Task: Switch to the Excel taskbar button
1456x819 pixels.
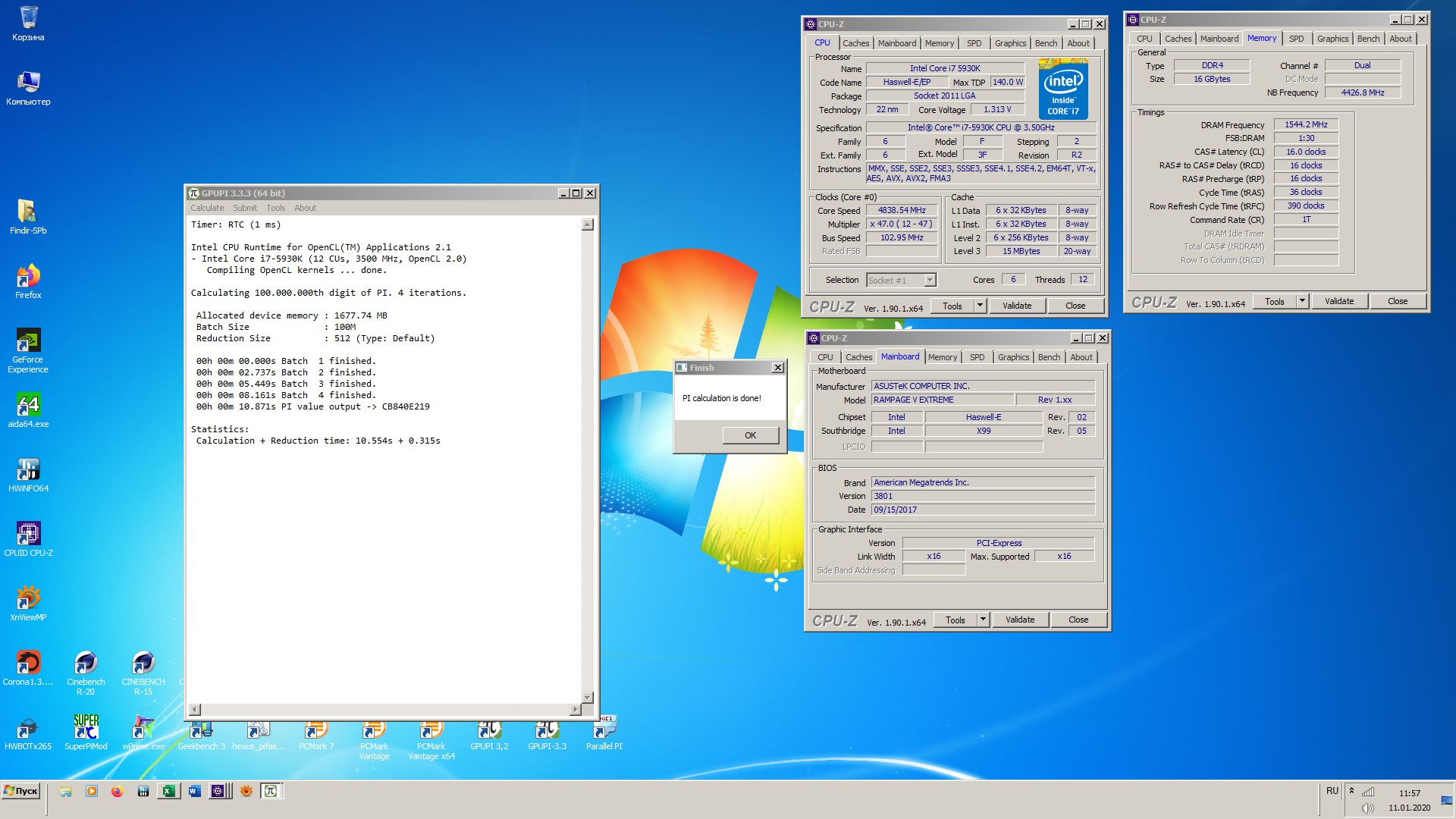Action: [x=168, y=791]
